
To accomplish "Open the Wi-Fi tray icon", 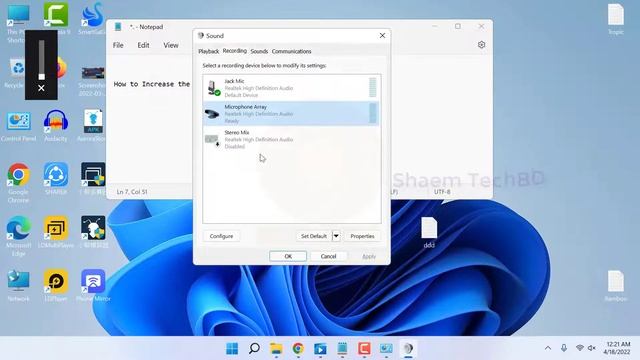I will [580, 348].
